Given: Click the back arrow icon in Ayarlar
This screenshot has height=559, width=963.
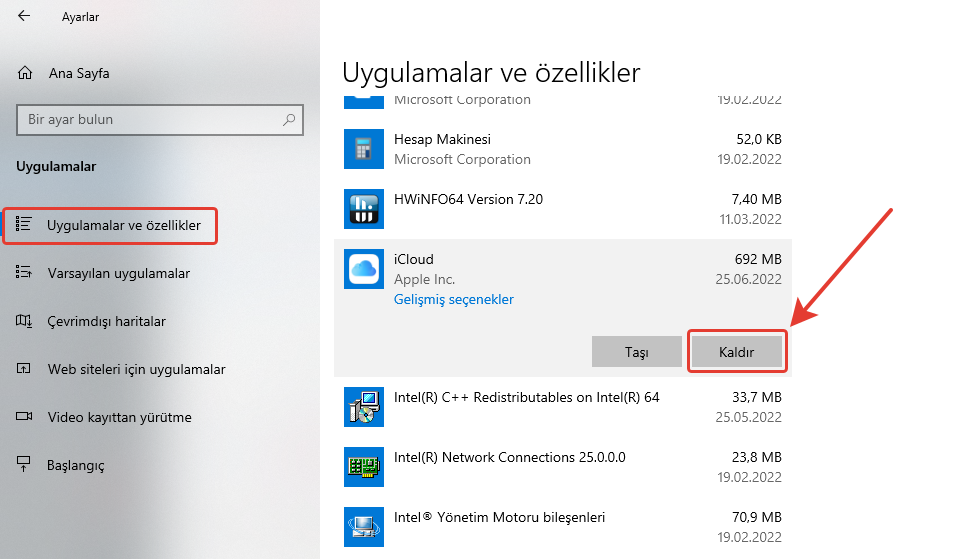Looking at the screenshot, I should (24, 17).
